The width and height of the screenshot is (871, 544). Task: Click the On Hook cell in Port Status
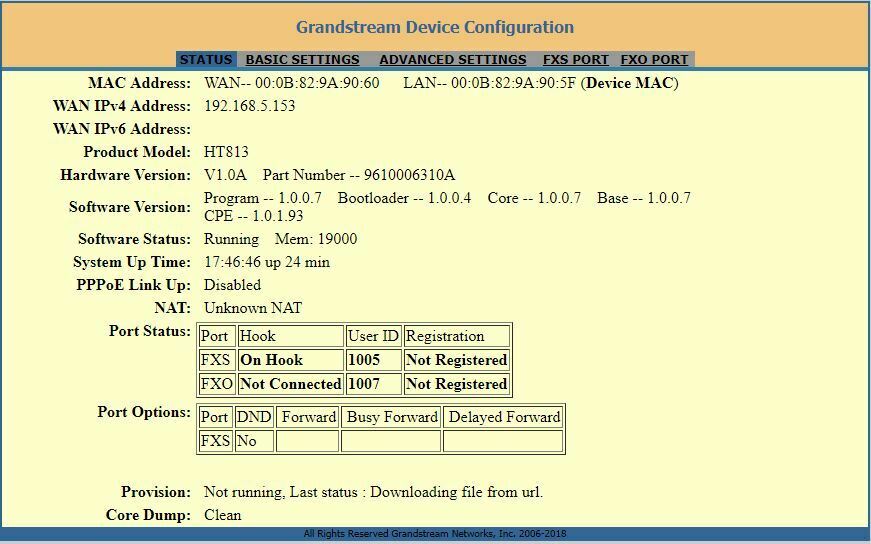[x=291, y=360]
